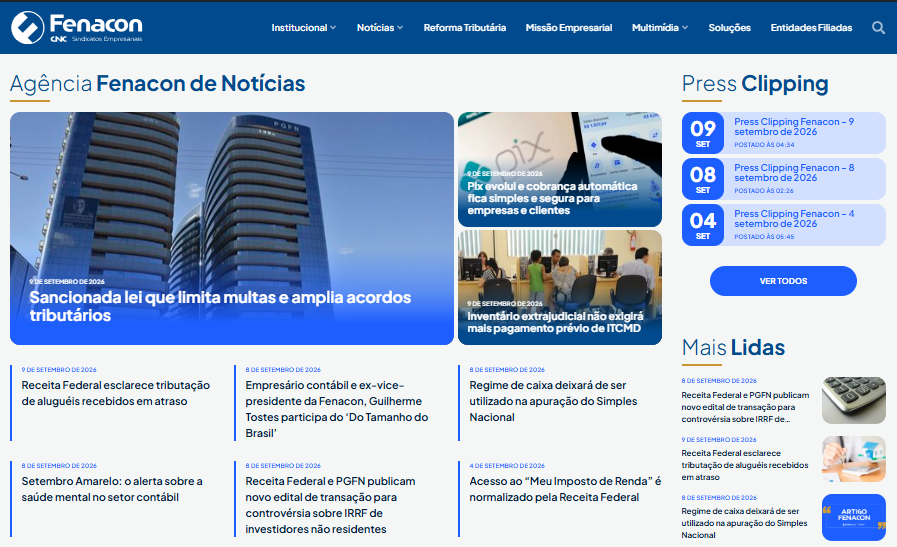The image size is (897, 547).
Task: Open Inventário extrajudicial ITCMD article card
Action: (x=559, y=287)
